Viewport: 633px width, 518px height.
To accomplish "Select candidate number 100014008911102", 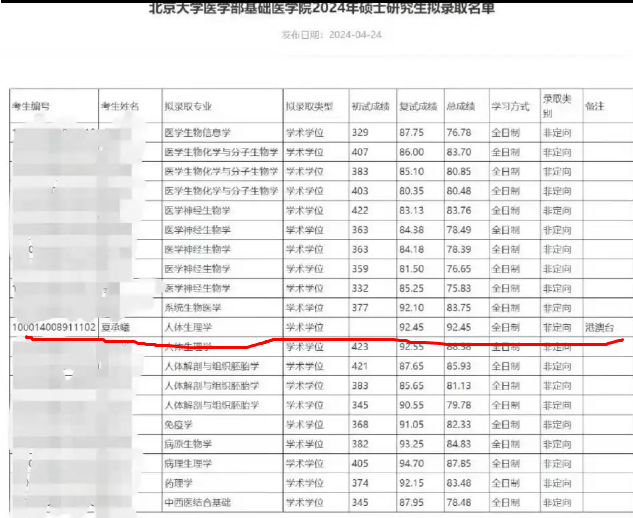I will pos(54,327).
